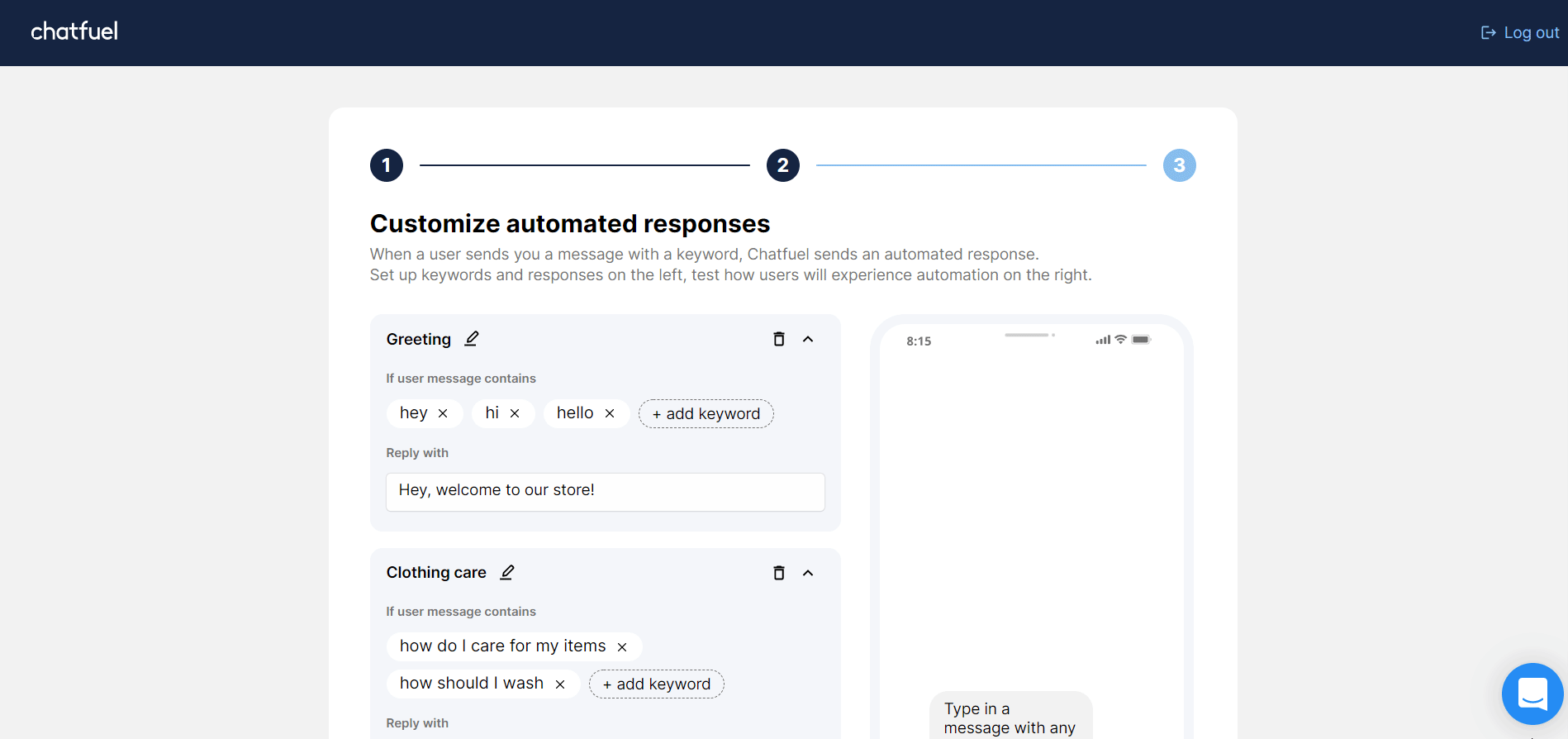Delete the Clothing care block
1568x739 pixels.
click(x=778, y=573)
